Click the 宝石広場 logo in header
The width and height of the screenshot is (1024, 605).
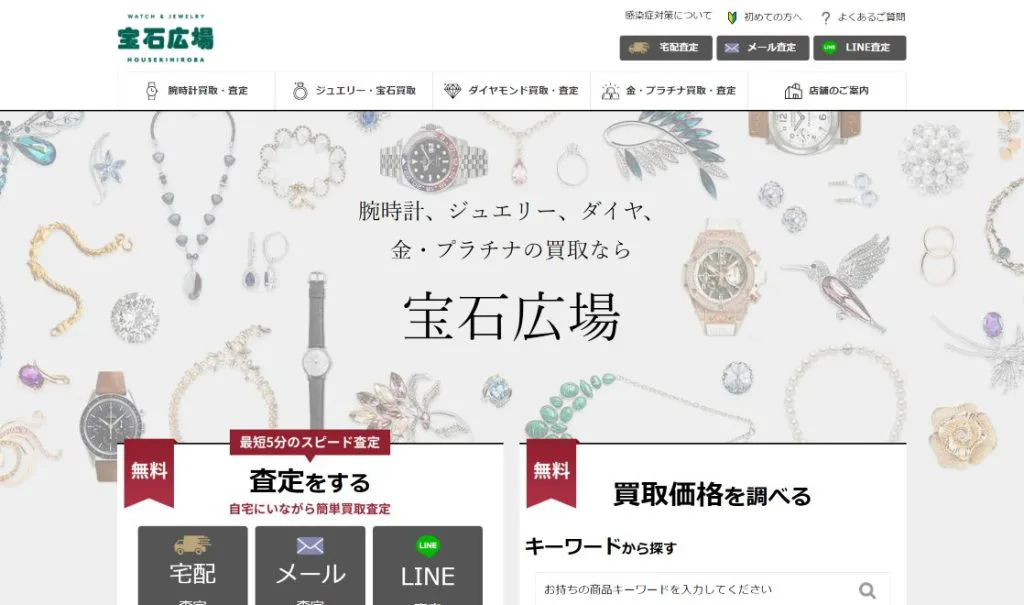[165, 38]
